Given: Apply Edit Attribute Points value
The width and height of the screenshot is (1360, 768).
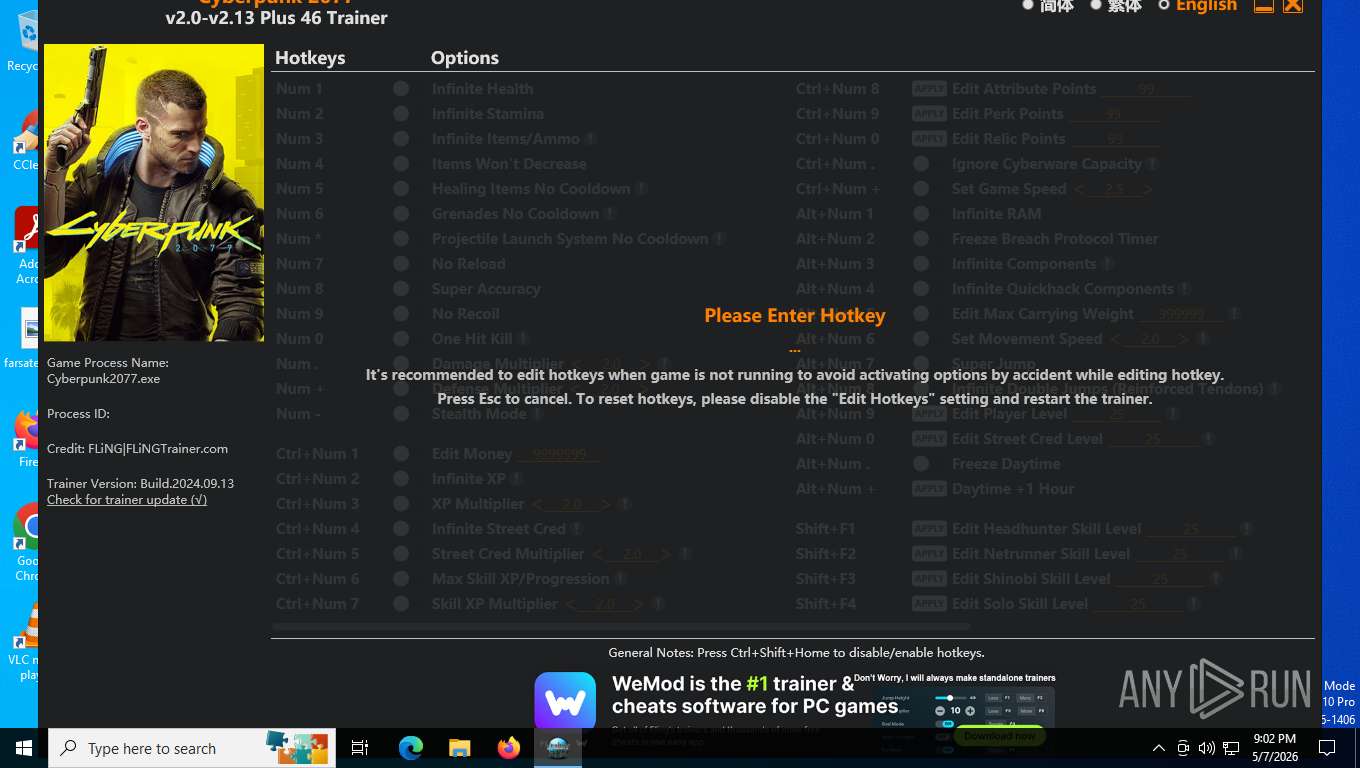Looking at the screenshot, I should (929, 89).
